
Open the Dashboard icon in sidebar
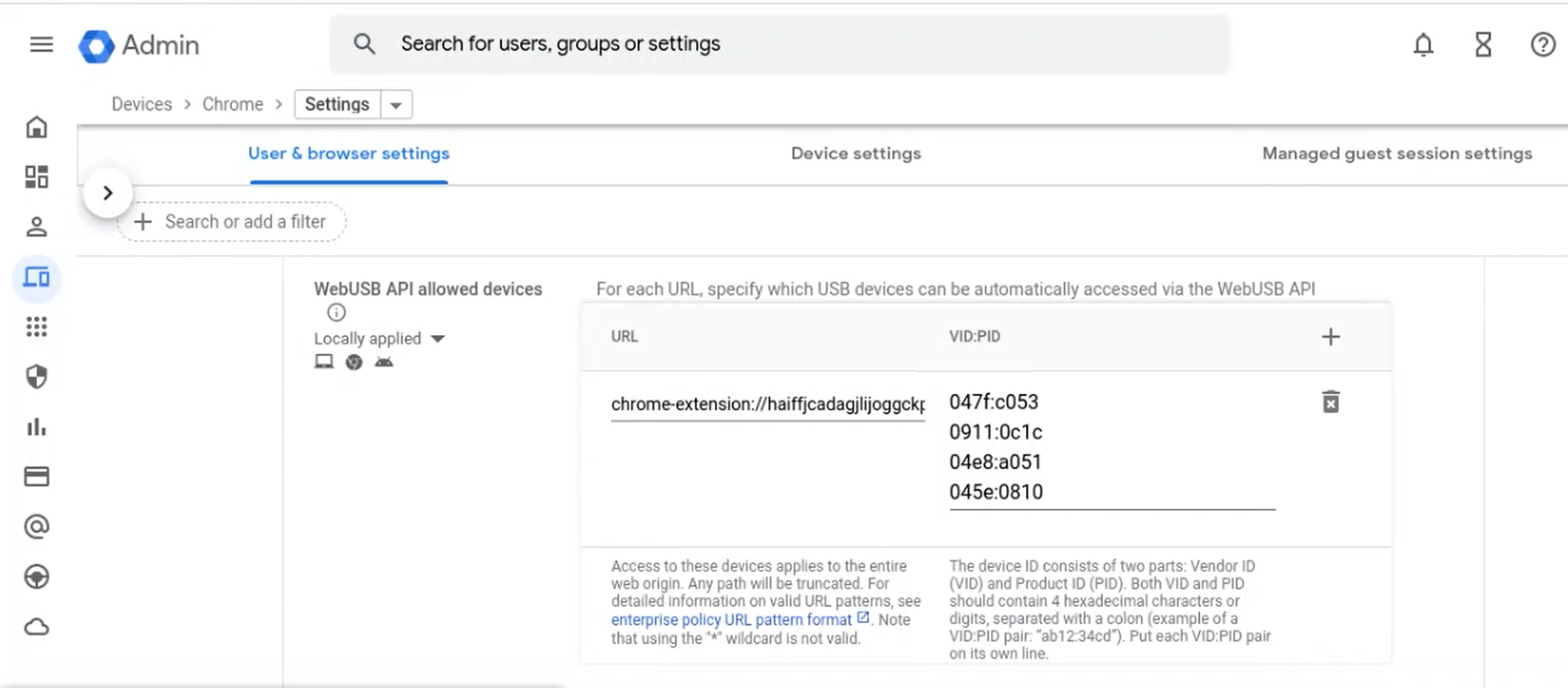click(36, 177)
